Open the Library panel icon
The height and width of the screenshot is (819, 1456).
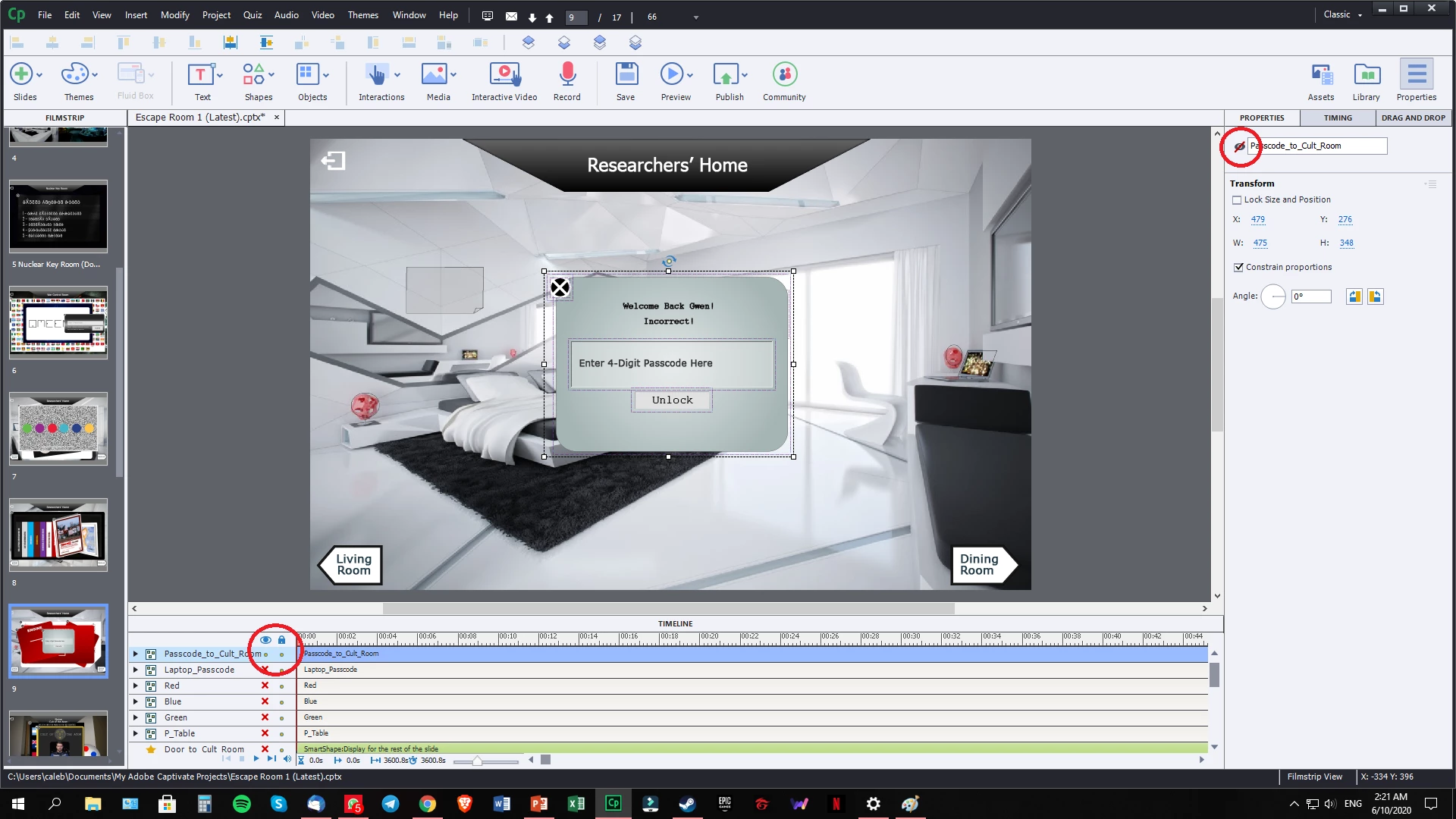tap(1367, 75)
